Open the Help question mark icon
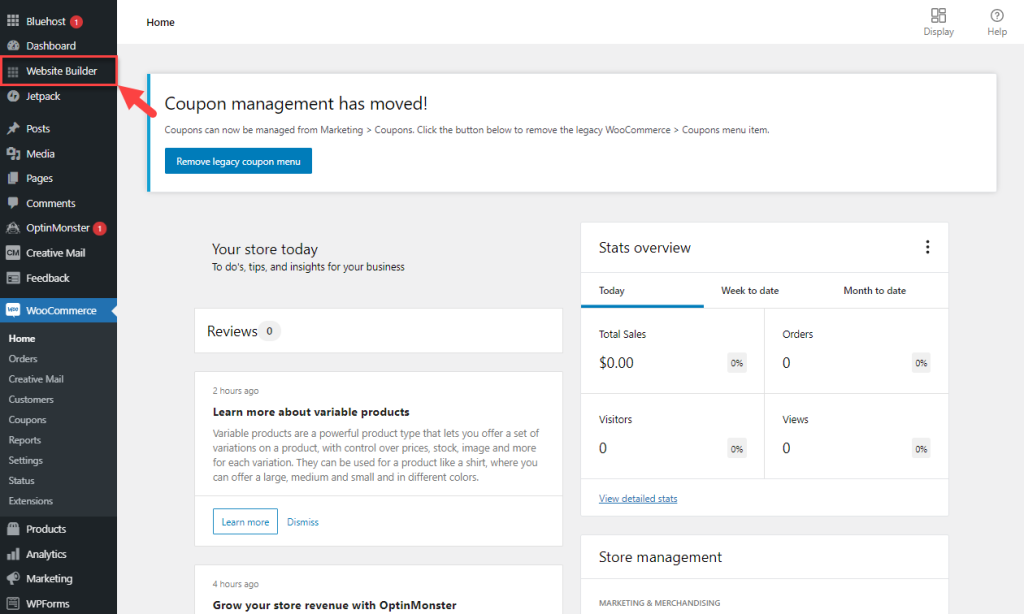This screenshot has height=614, width=1024. coord(997,15)
